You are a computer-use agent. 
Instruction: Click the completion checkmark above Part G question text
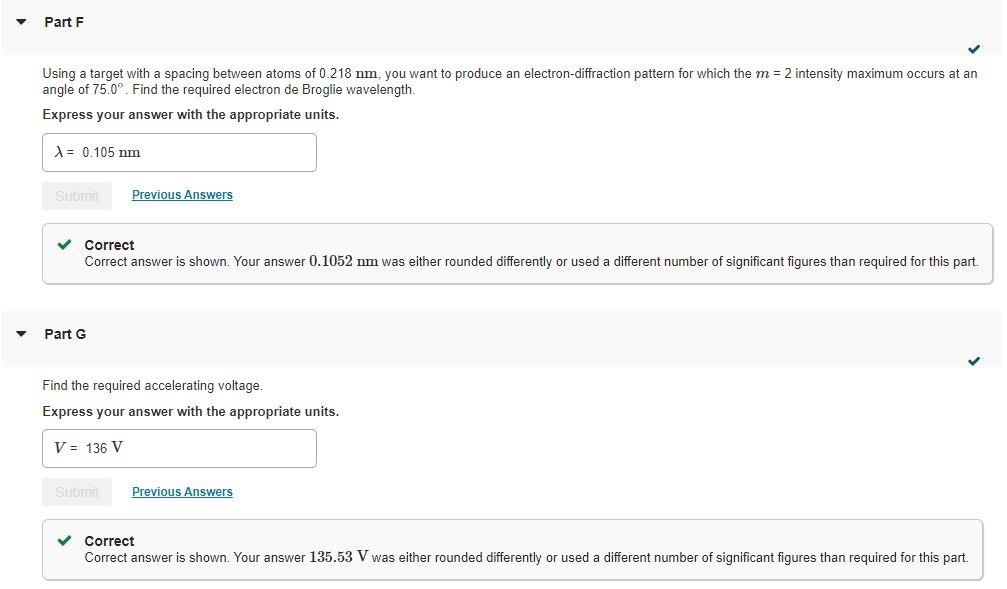pyautogui.click(x=974, y=361)
